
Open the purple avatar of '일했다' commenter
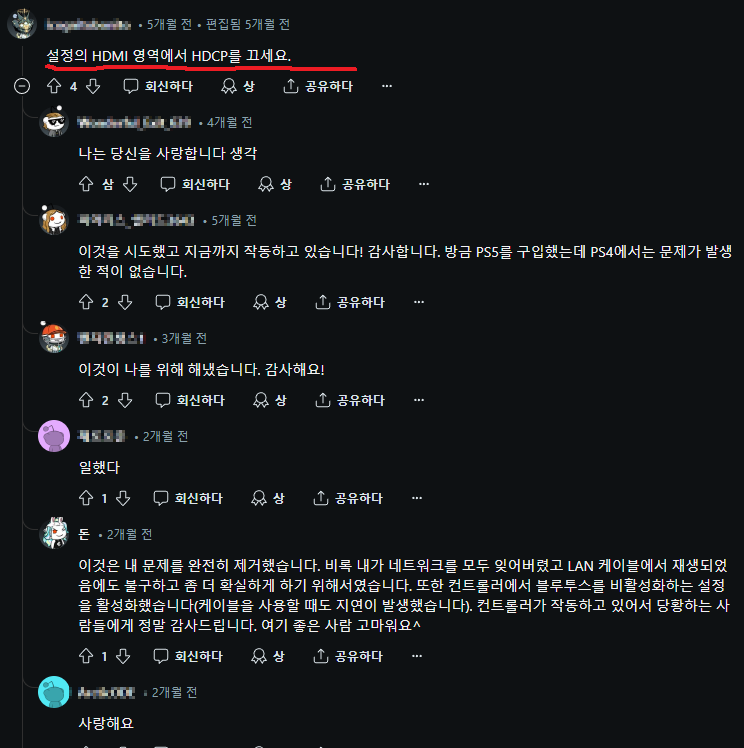[54, 436]
